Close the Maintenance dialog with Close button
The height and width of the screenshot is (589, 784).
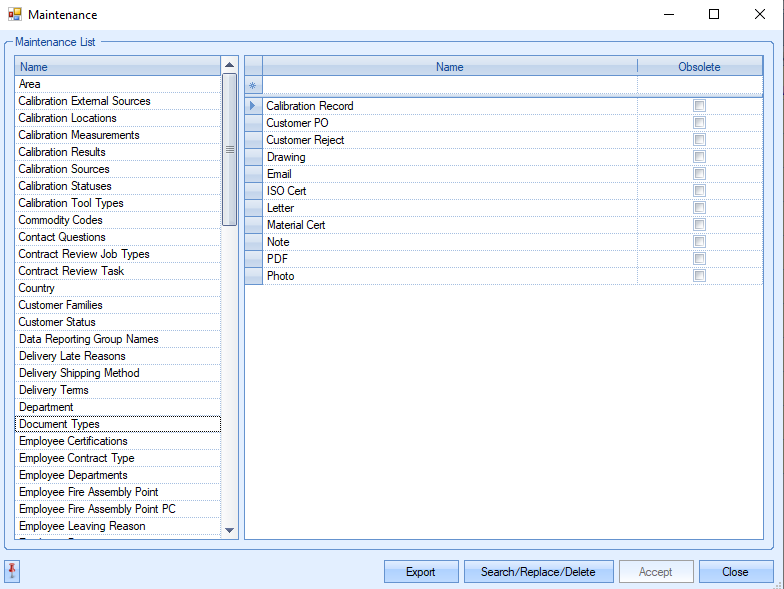[x=735, y=572]
